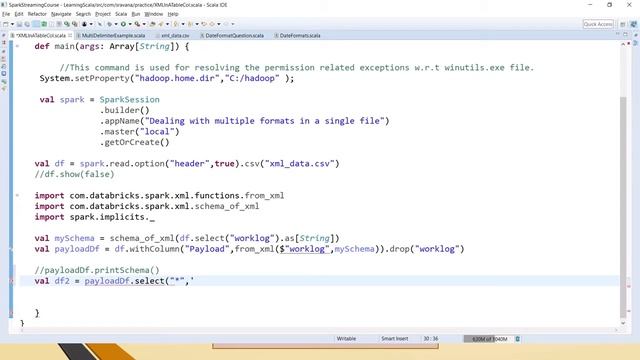Screen dimensions: 640x360
Task: Click the error marker on df2 line
Action: click(11, 281)
